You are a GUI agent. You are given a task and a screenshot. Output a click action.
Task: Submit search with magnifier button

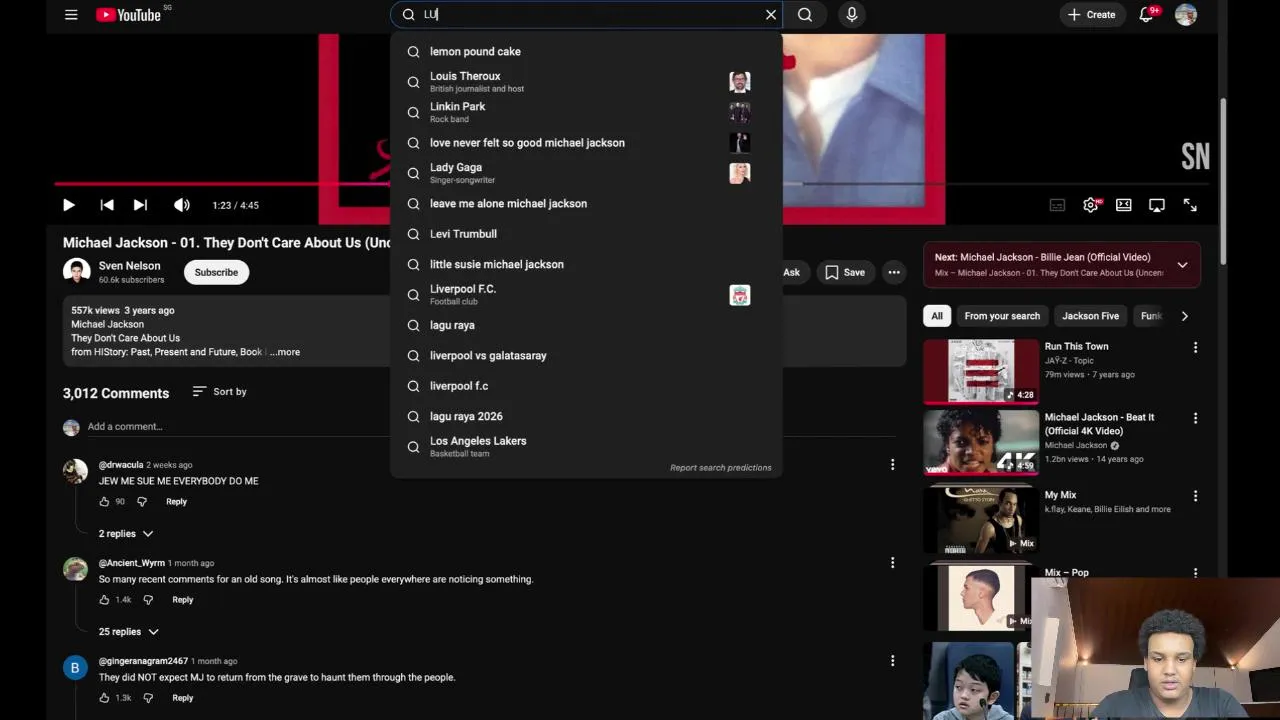click(804, 15)
